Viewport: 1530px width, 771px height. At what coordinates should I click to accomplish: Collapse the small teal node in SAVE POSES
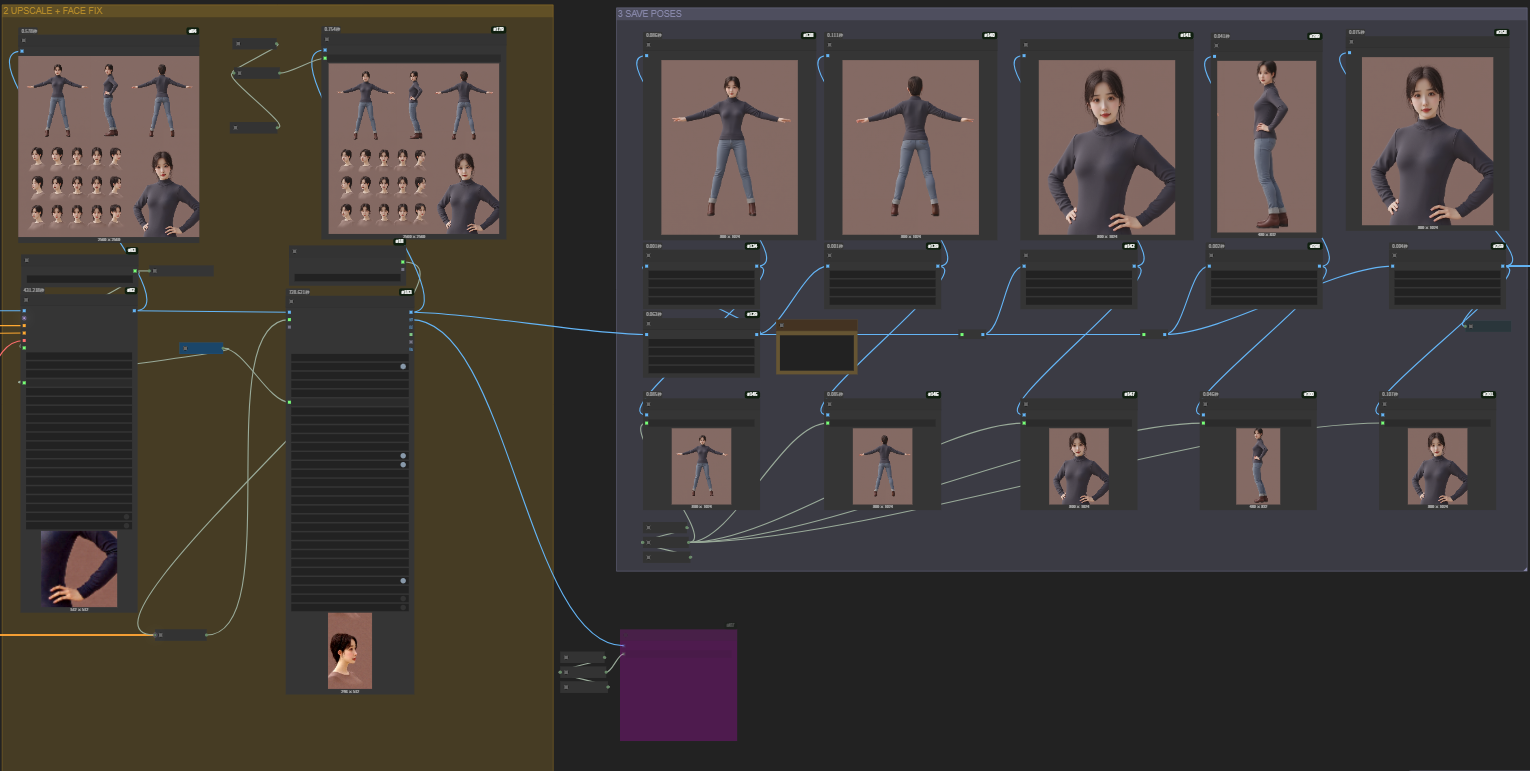pos(1470,326)
